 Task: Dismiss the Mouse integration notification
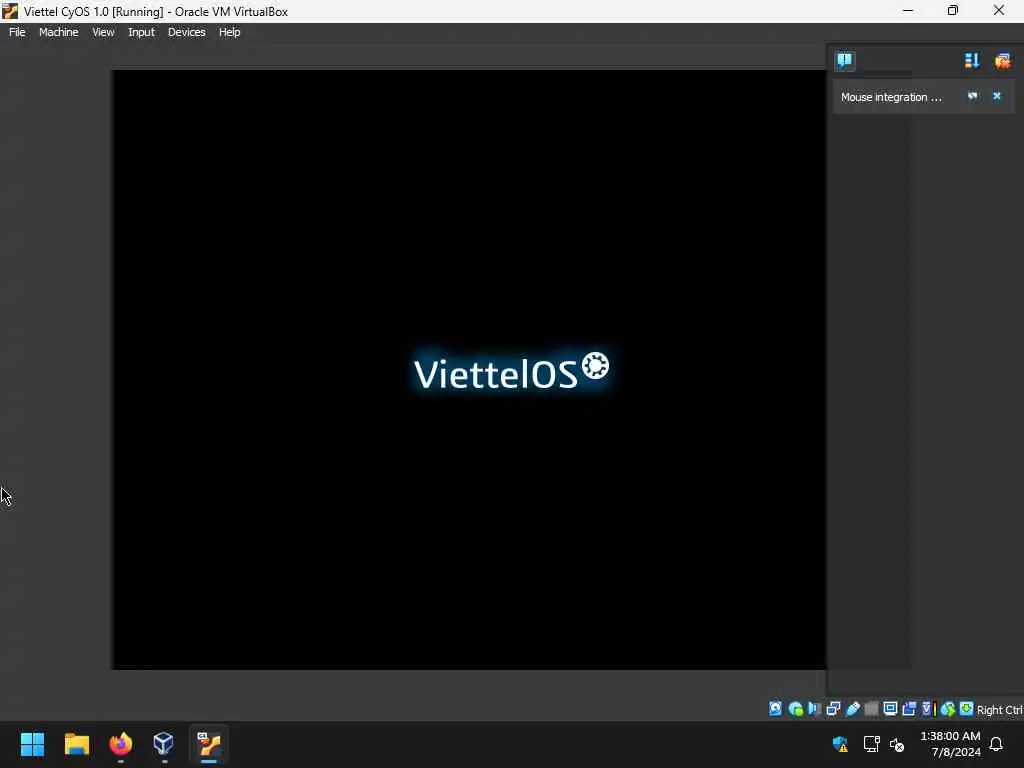coord(997,96)
